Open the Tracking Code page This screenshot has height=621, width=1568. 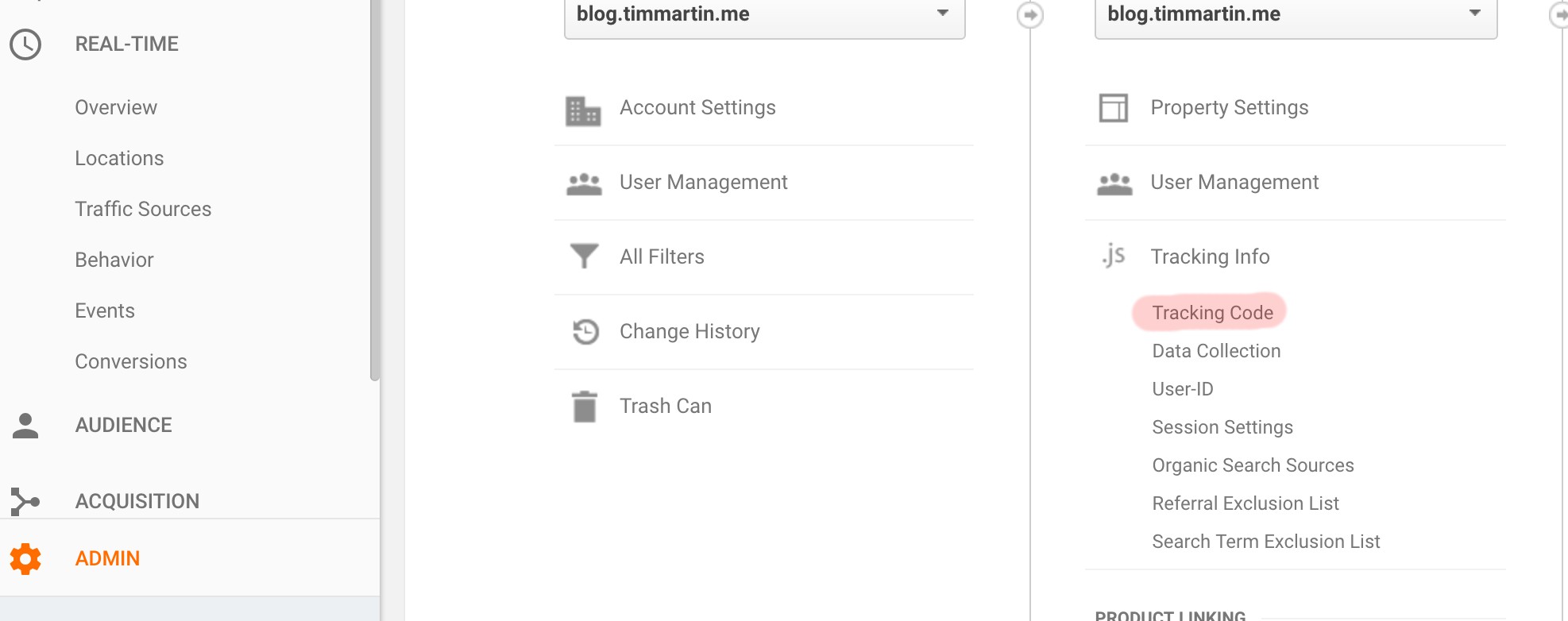tap(1212, 313)
